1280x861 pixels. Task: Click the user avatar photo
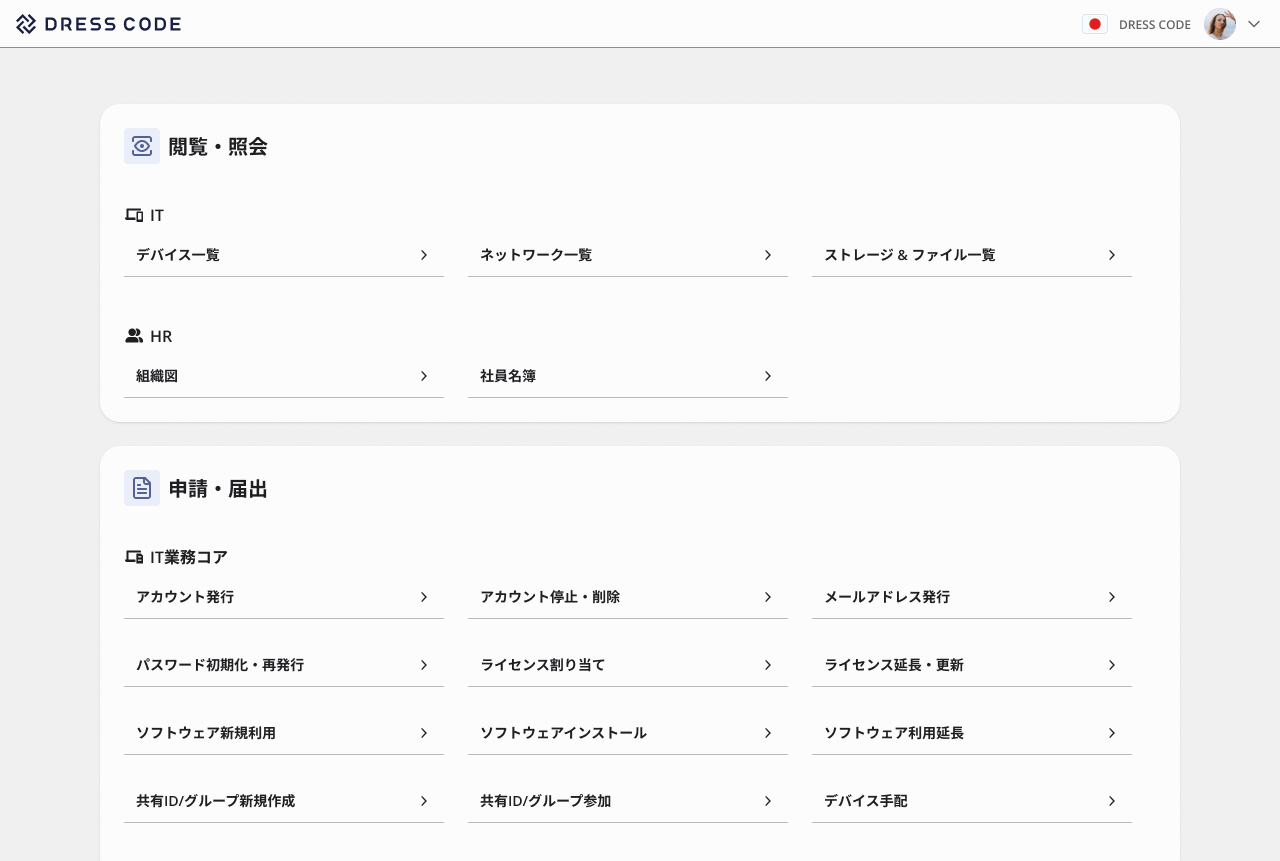coord(1219,23)
